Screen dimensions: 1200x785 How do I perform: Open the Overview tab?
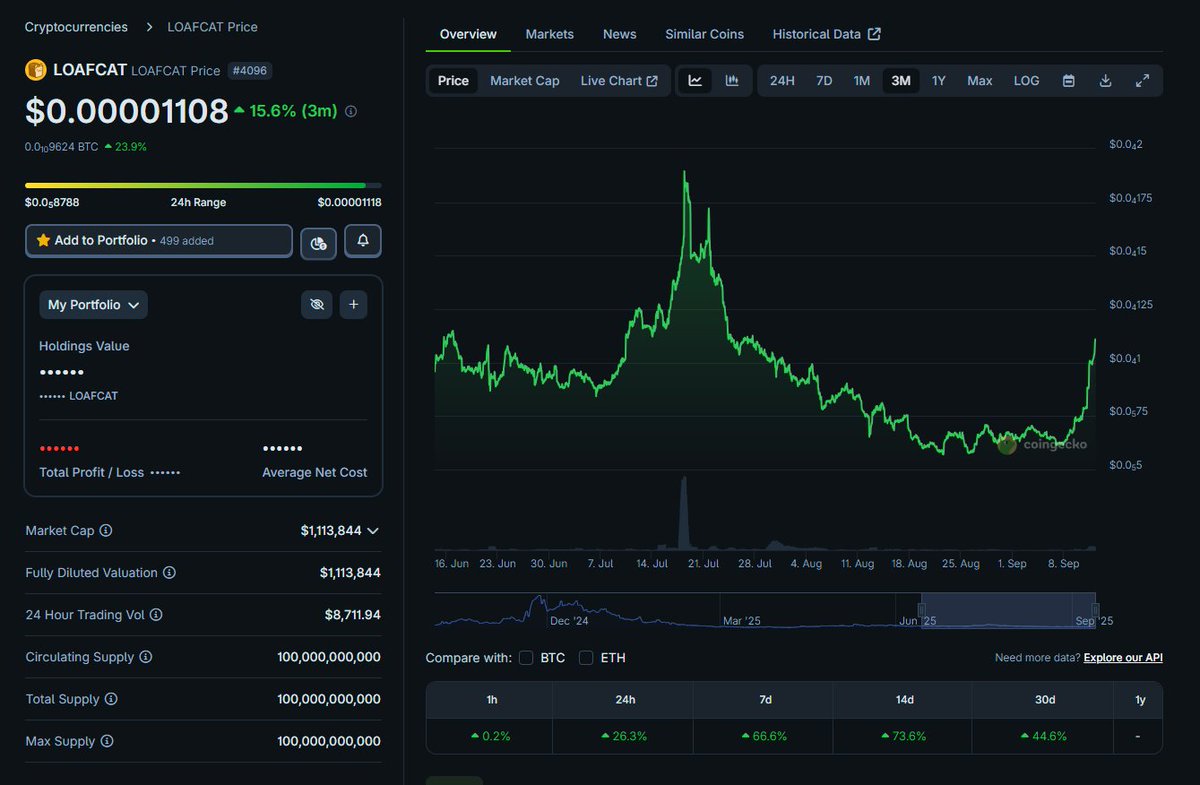(x=468, y=34)
